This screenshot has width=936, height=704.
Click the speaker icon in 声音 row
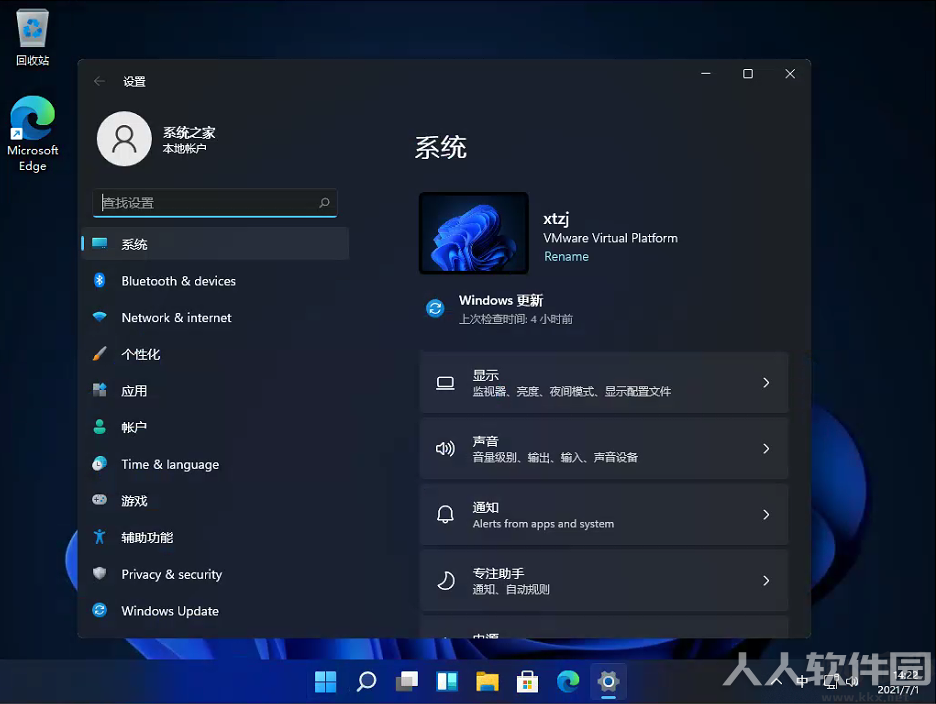tap(445, 448)
